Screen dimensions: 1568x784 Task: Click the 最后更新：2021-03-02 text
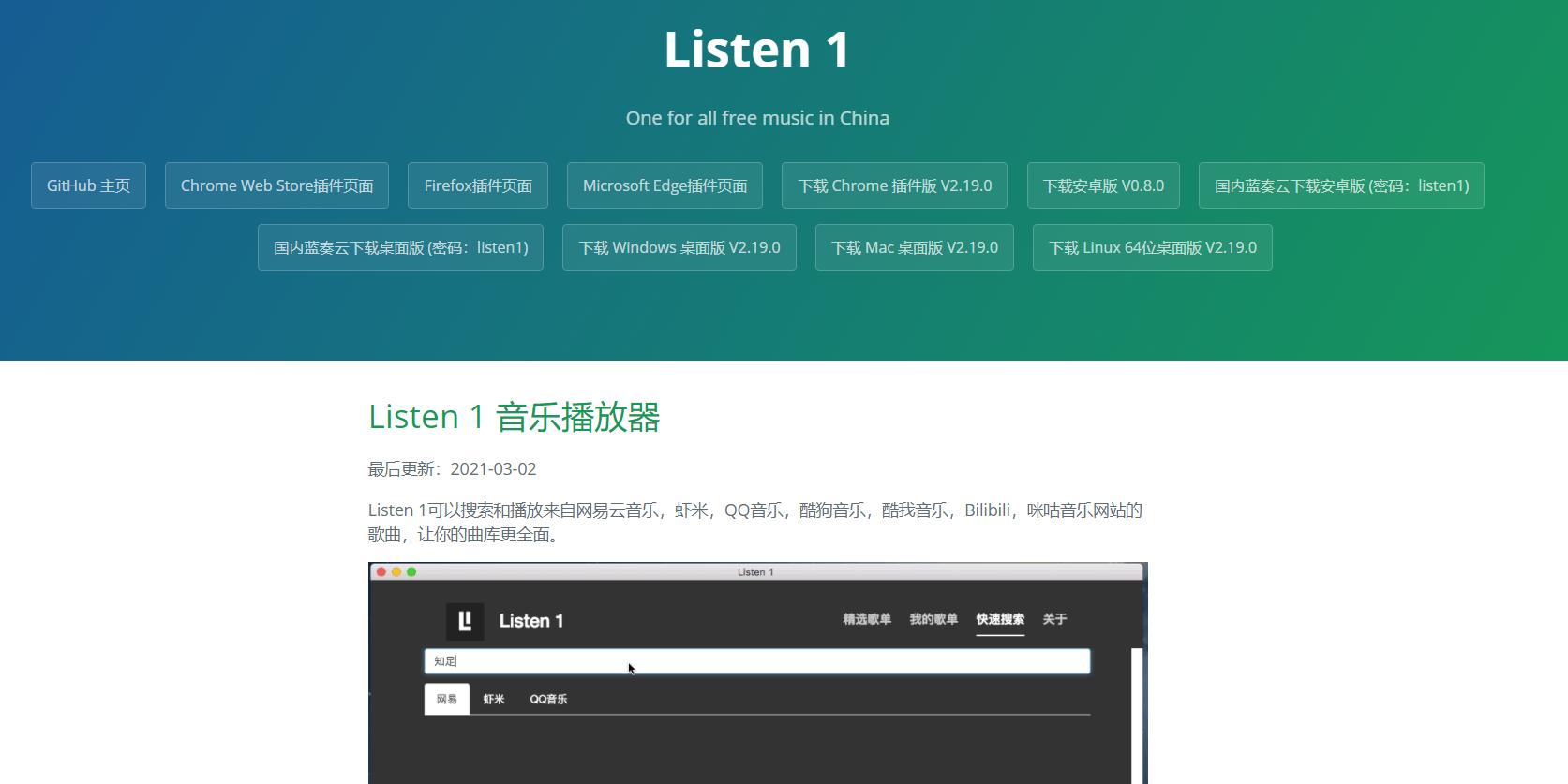tap(453, 469)
